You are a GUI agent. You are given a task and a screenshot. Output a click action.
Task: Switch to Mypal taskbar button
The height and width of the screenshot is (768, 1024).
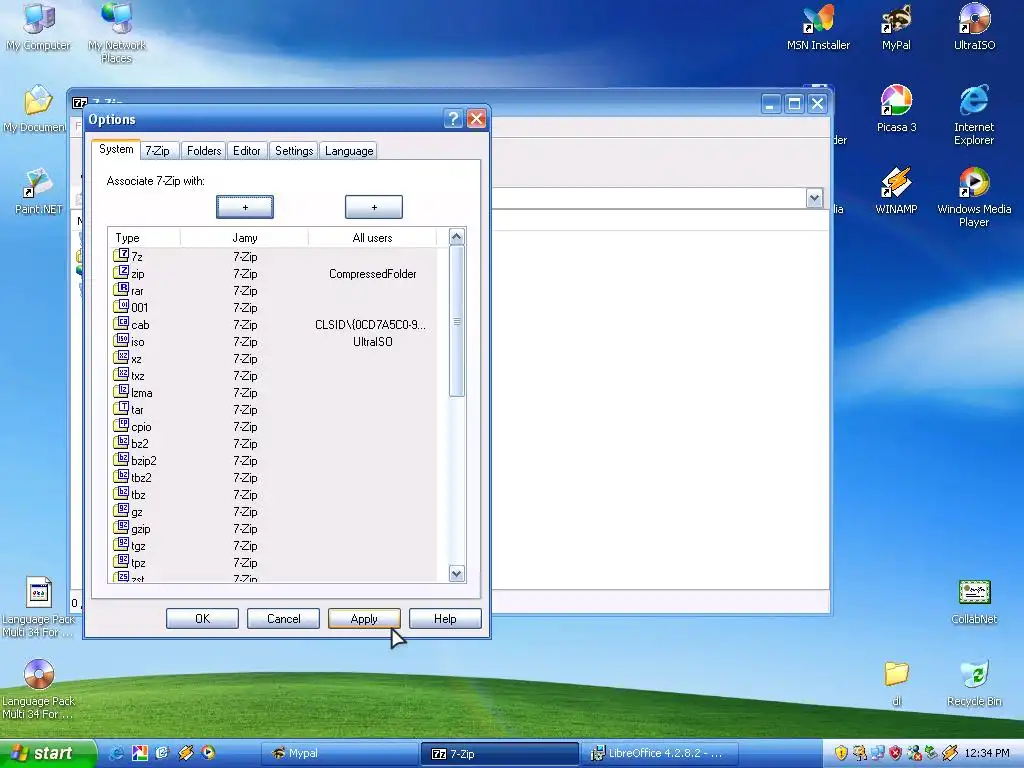[x=339, y=754]
